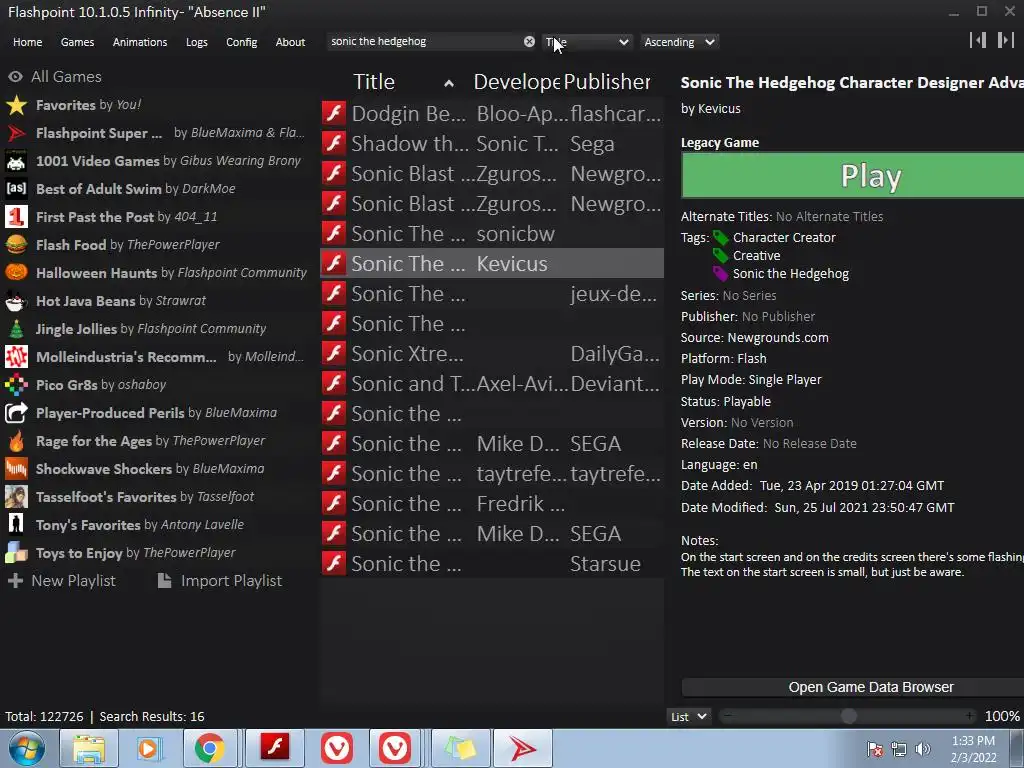Click the Flashpoint Super playlist arrow icon
This screenshot has width=1024, height=768.
coord(16,133)
